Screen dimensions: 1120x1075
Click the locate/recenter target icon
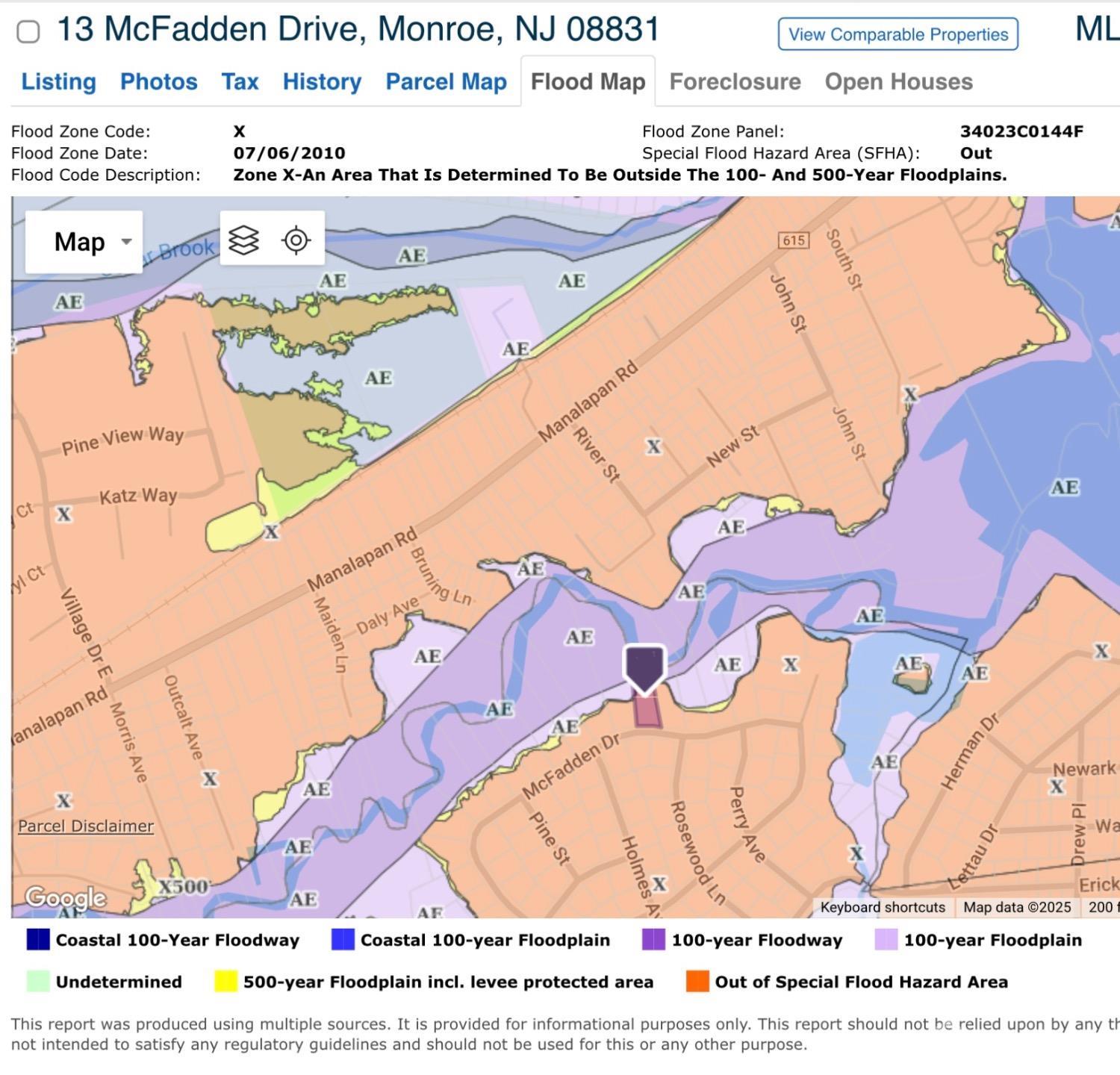click(296, 240)
